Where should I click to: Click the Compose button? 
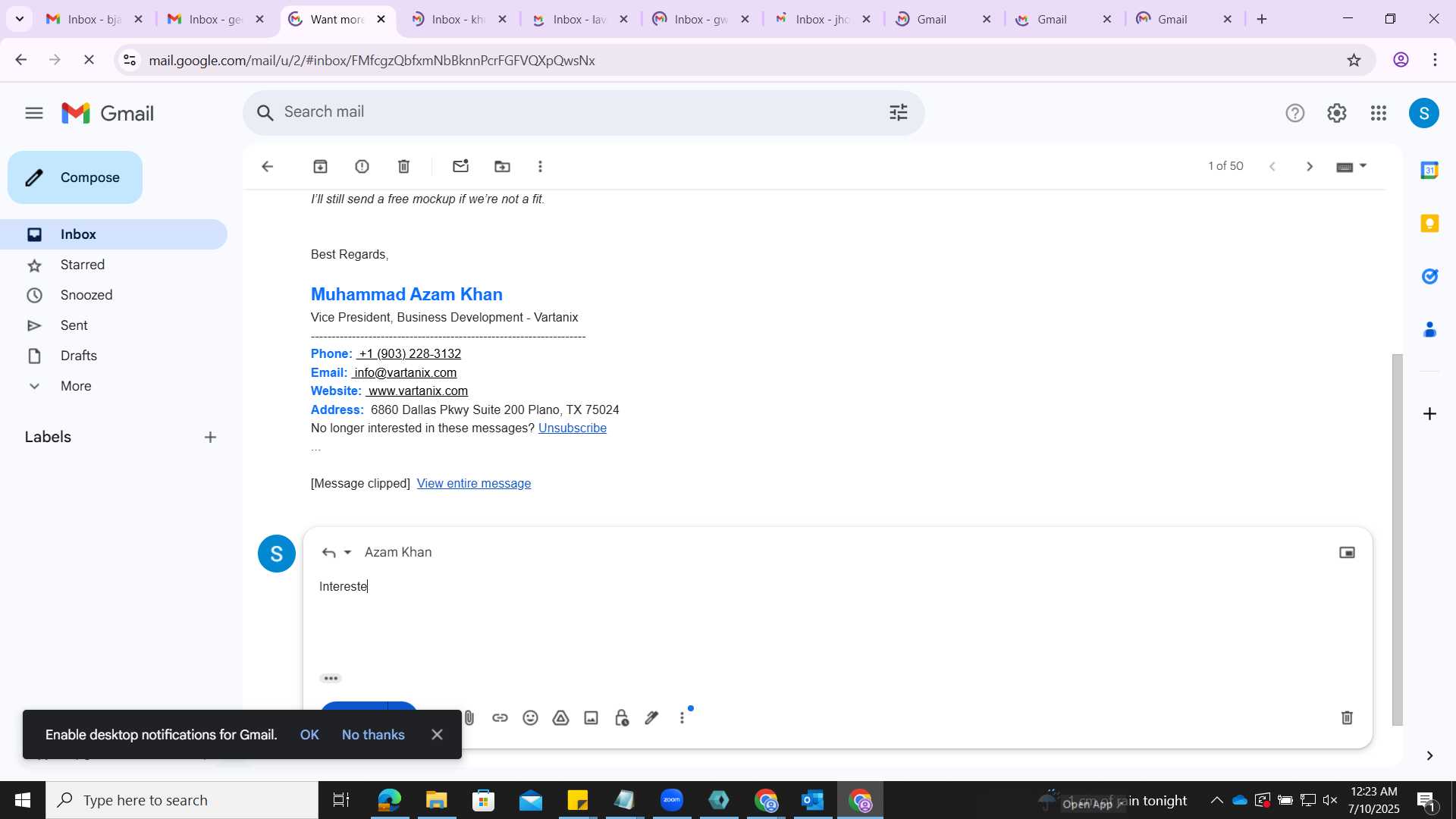(75, 177)
